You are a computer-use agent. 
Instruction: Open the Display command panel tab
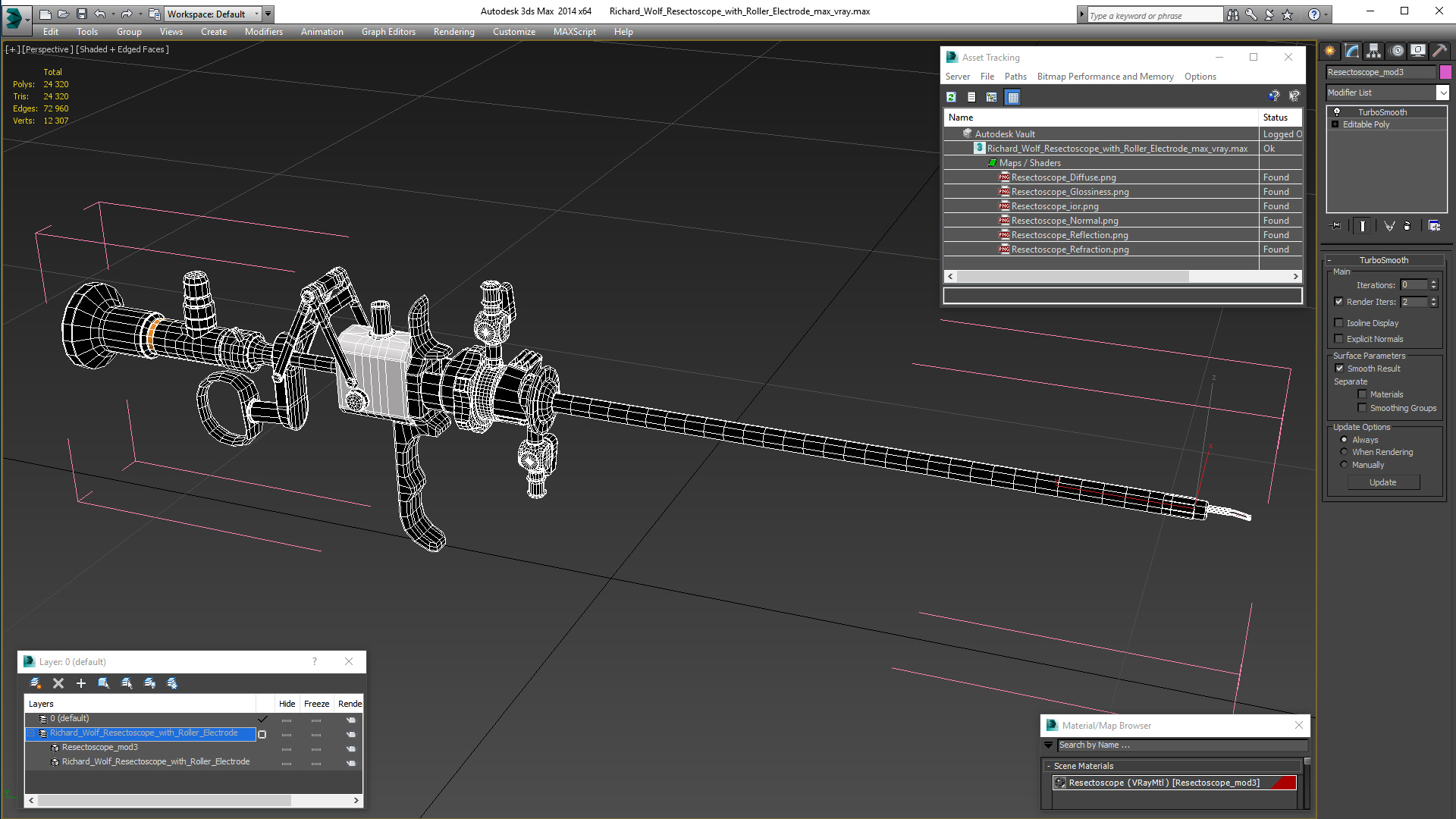coord(1418,51)
